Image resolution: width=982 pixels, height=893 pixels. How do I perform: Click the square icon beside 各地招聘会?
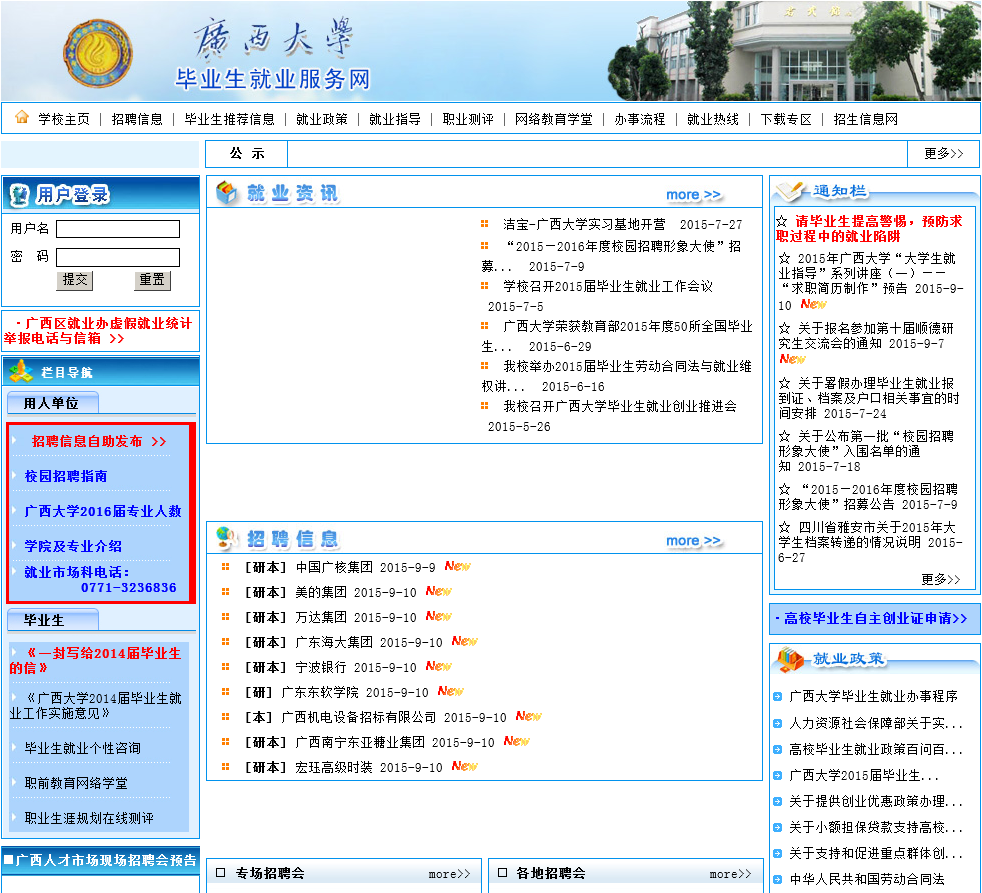point(502,873)
